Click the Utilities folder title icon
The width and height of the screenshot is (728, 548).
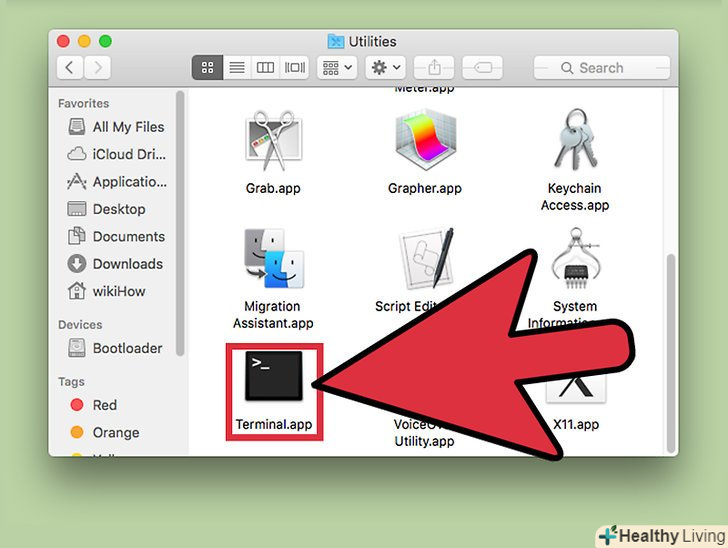click(x=336, y=41)
